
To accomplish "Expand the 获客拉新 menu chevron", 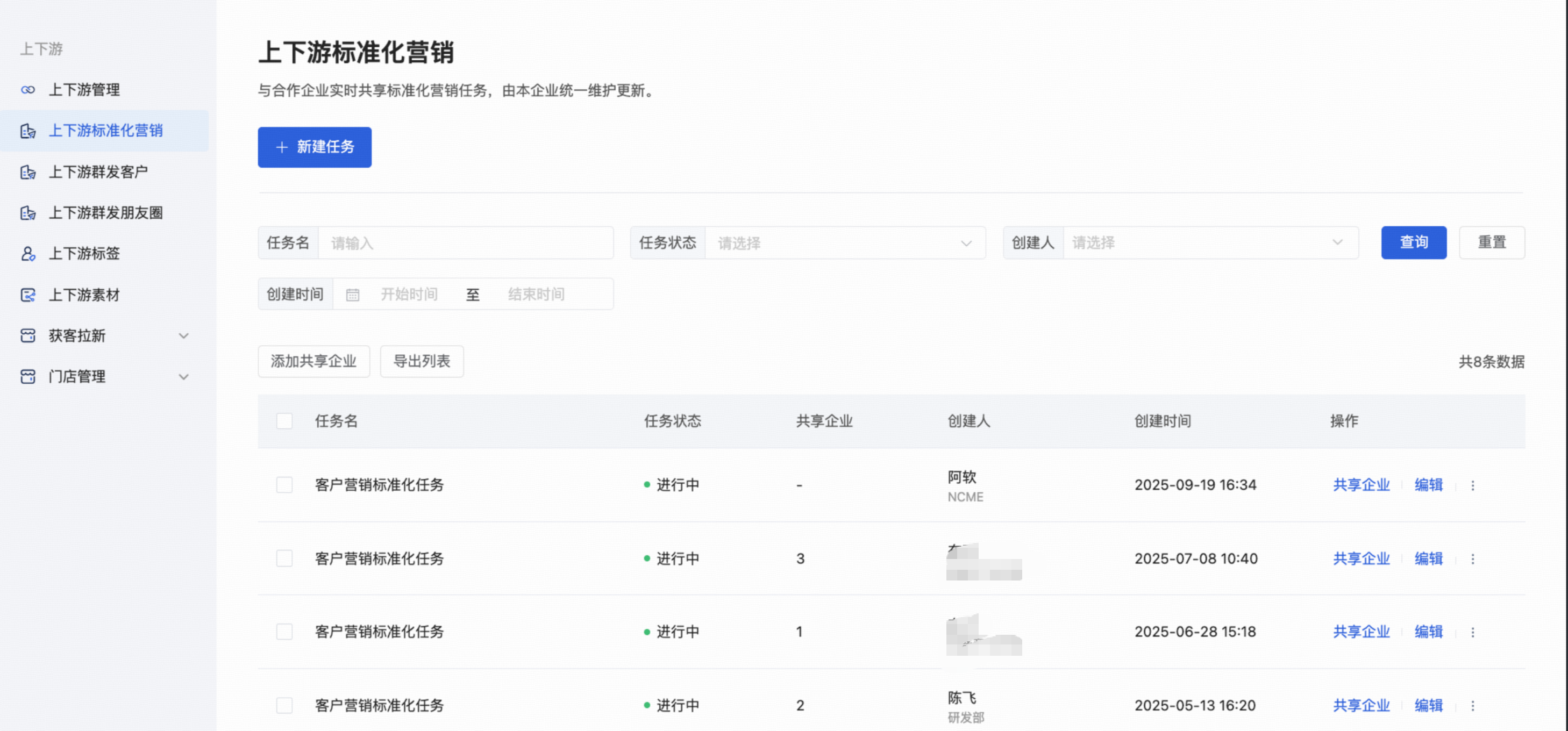I will click(183, 336).
